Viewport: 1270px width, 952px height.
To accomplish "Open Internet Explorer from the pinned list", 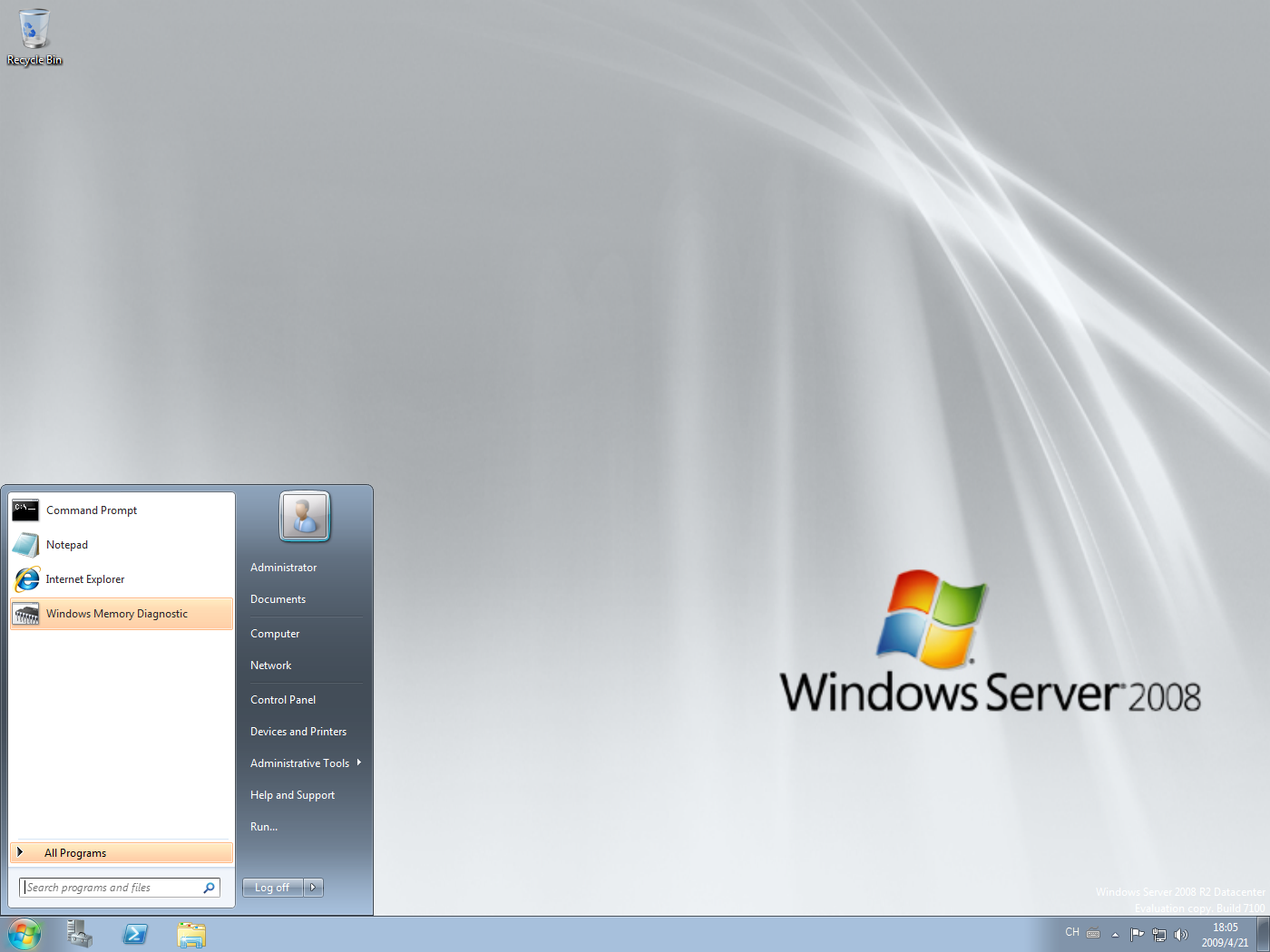I will [x=122, y=579].
